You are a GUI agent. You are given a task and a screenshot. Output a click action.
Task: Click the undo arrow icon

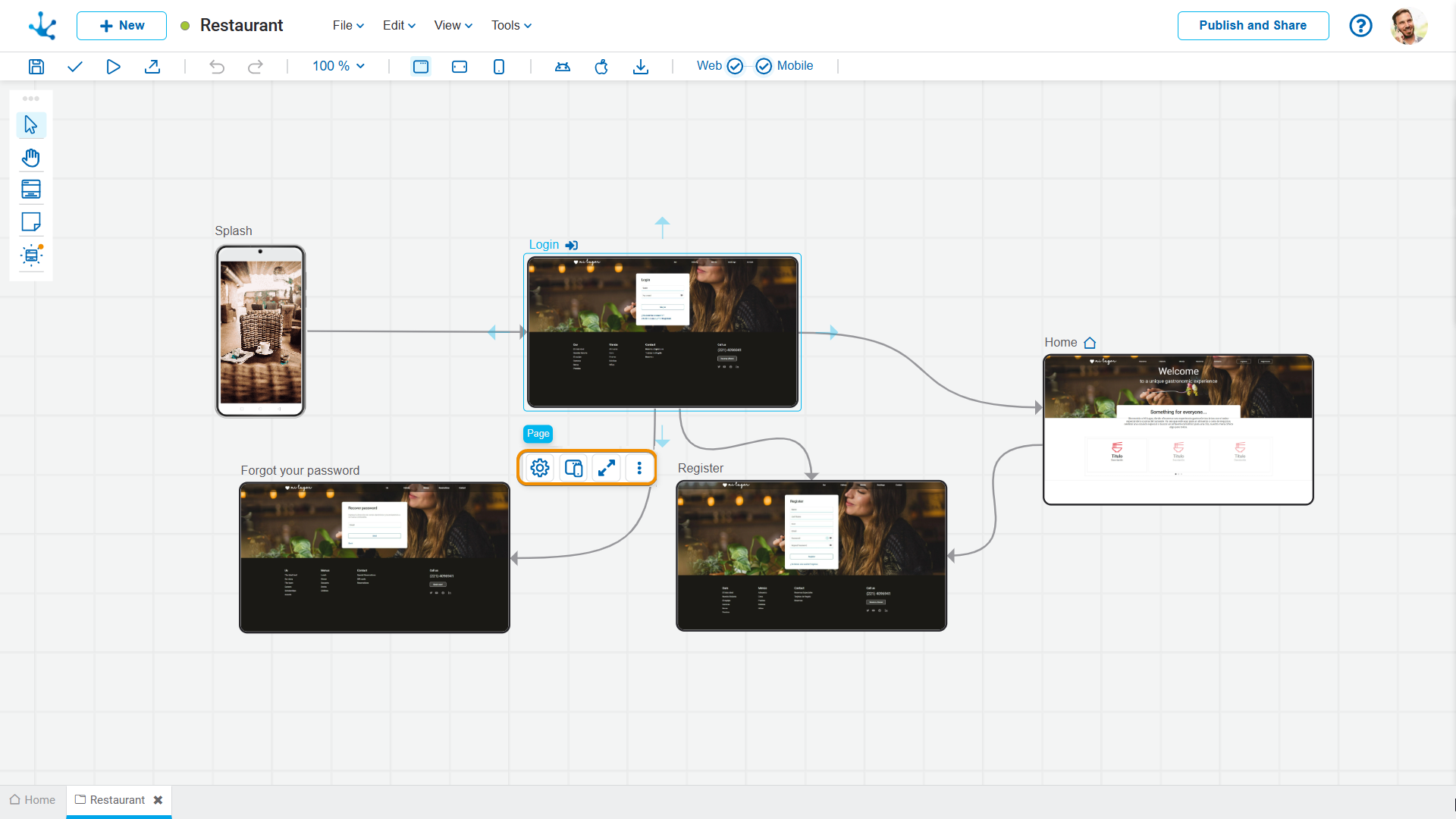217,67
